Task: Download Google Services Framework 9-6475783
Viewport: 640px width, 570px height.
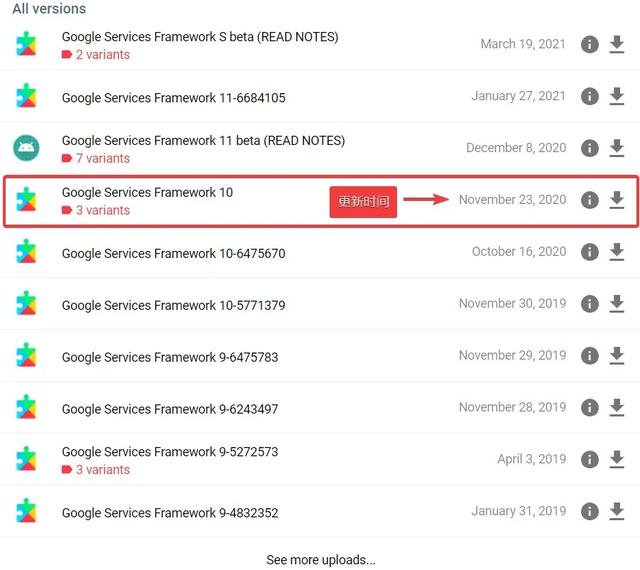Action: [x=616, y=355]
